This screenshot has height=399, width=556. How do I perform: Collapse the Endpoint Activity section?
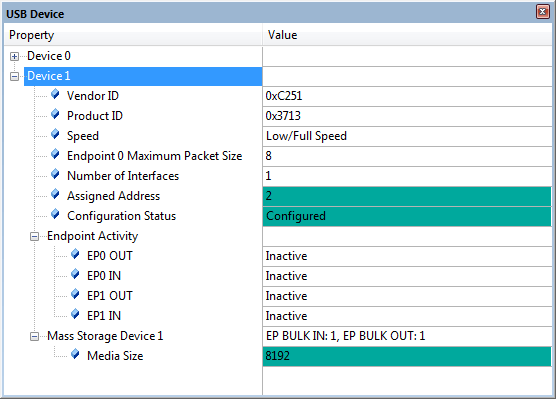[34, 236]
